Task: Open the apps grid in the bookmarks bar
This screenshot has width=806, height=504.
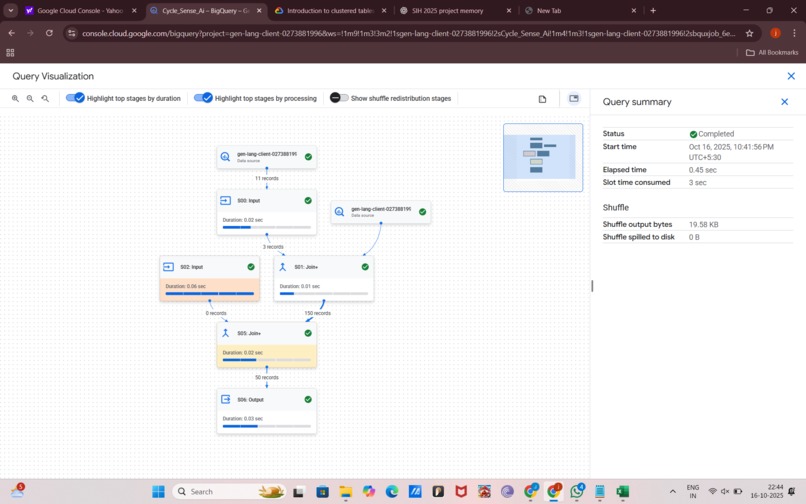Action: click(x=10, y=52)
